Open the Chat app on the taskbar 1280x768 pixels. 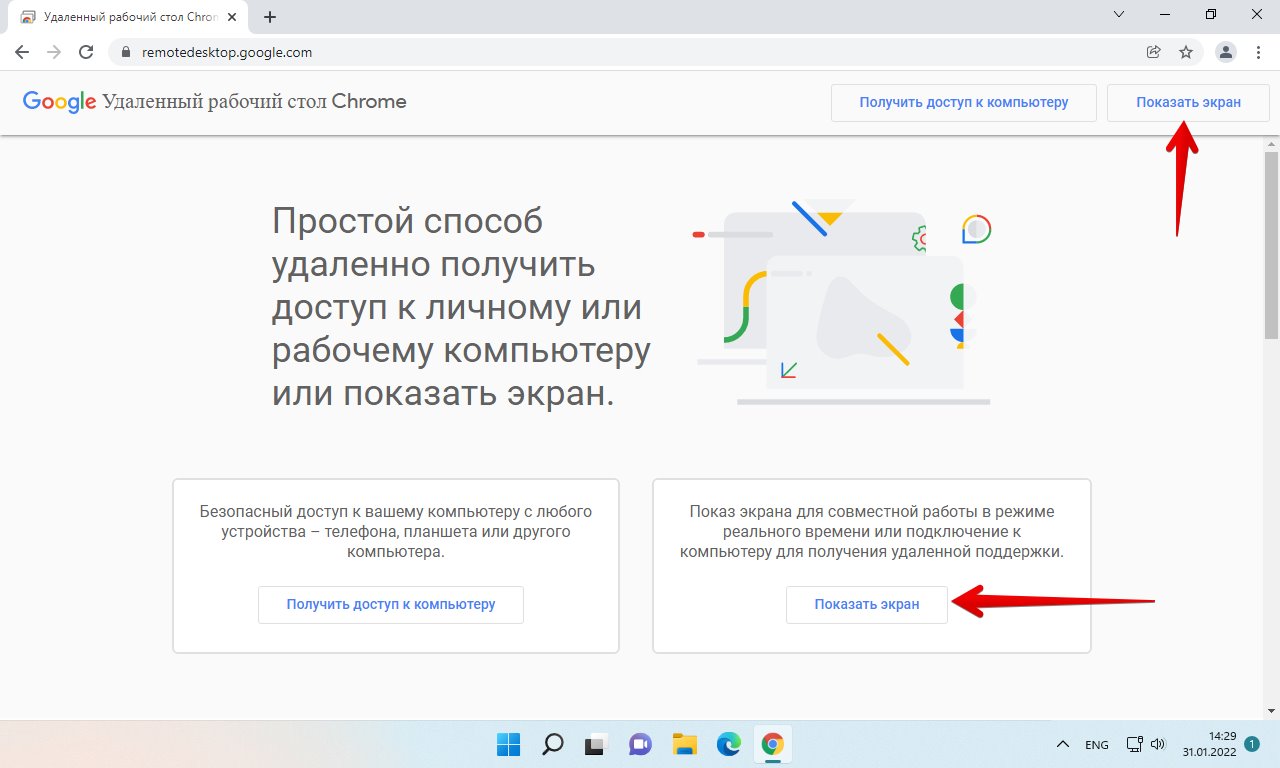tap(640, 744)
